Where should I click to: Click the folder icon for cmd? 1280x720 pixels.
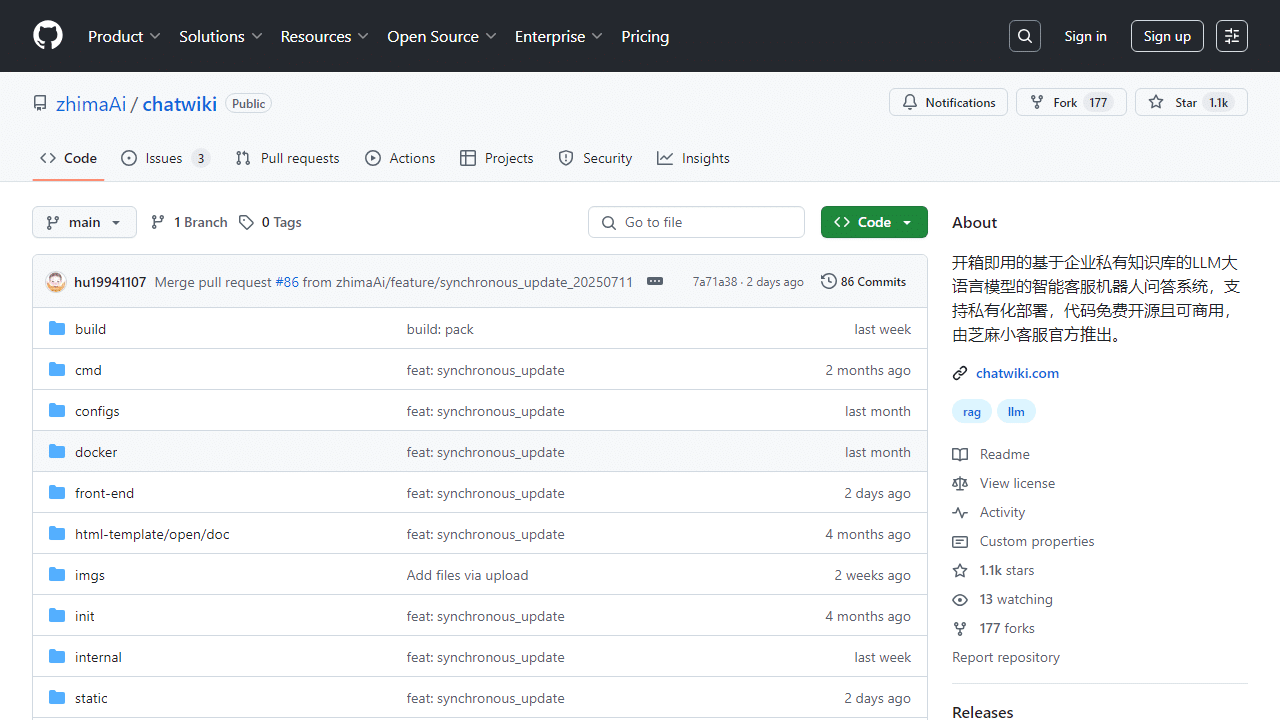57,370
